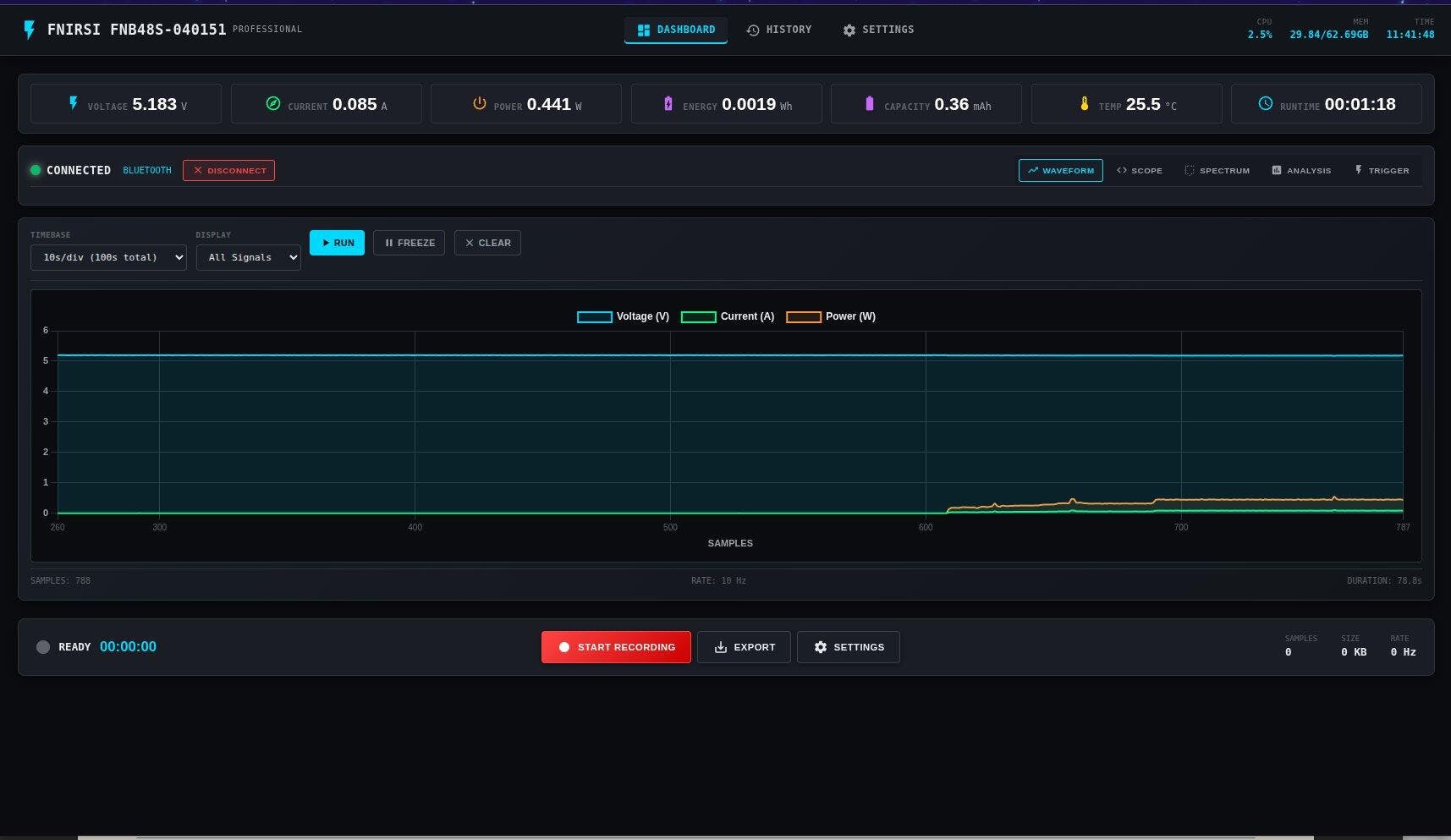The width and height of the screenshot is (1451, 840).
Task: Switch to the Spectrum view tab
Action: [x=1217, y=171]
